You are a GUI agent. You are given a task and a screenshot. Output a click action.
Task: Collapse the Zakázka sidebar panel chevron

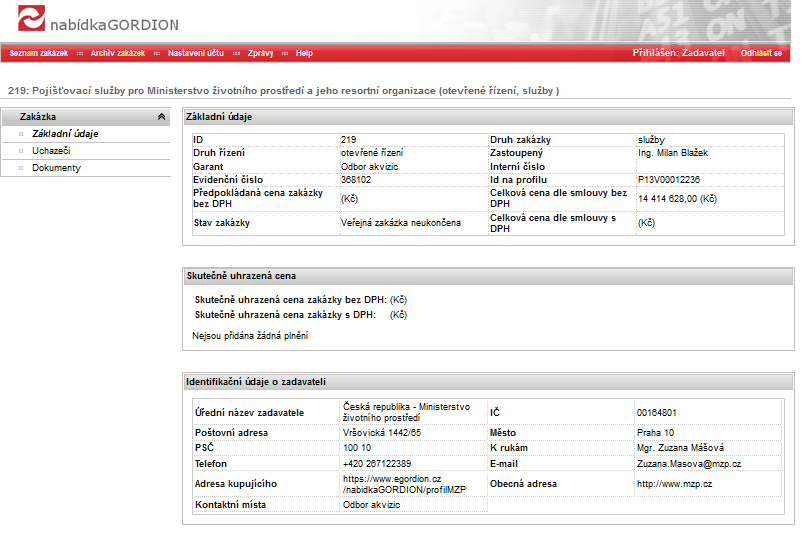162,117
